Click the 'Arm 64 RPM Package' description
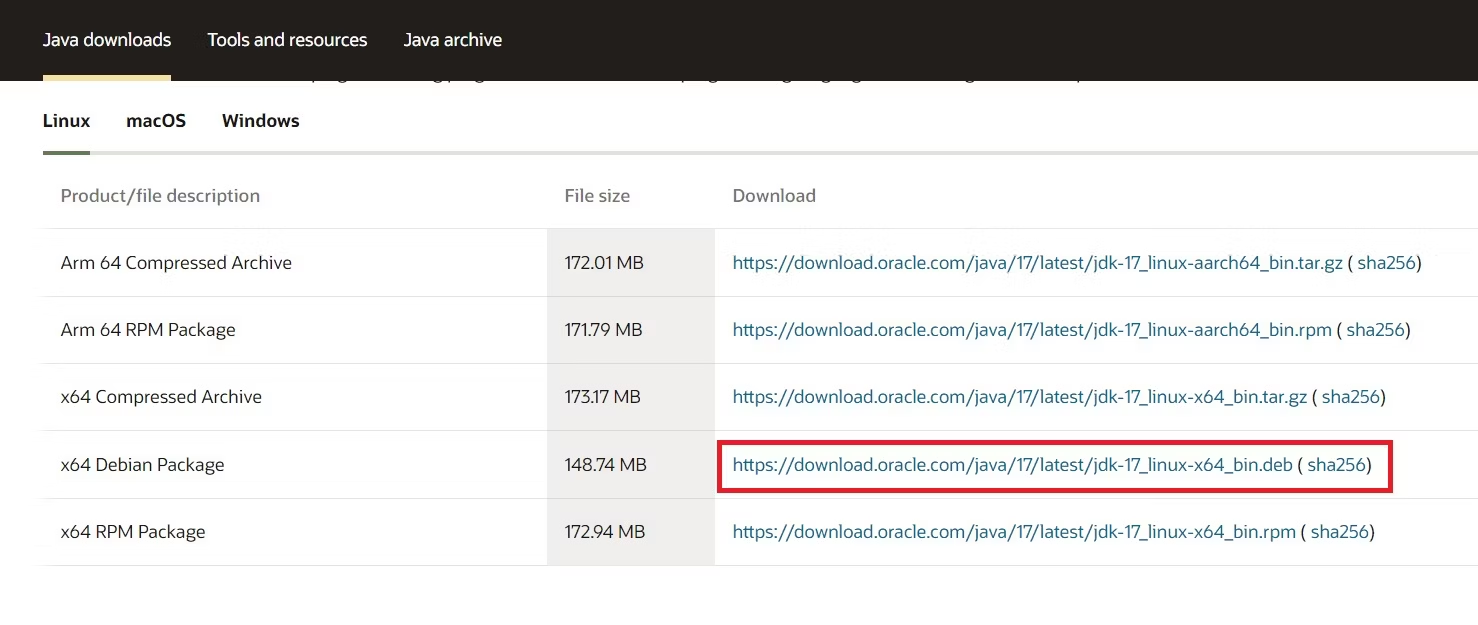 (x=148, y=330)
